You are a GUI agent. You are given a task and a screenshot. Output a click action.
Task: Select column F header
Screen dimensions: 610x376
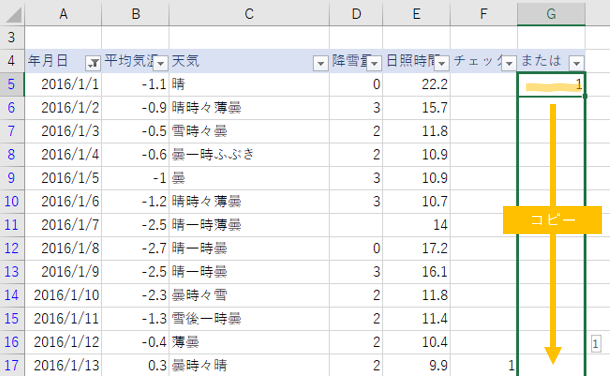(484, 14)
